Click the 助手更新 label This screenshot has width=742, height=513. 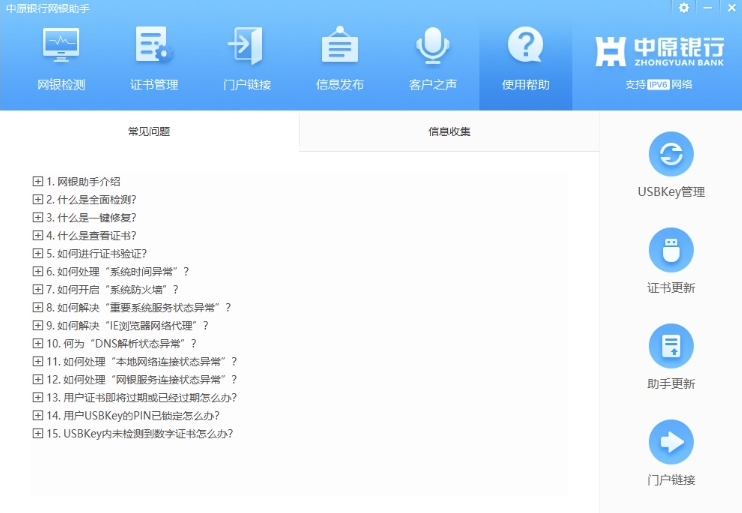point(671,384)
